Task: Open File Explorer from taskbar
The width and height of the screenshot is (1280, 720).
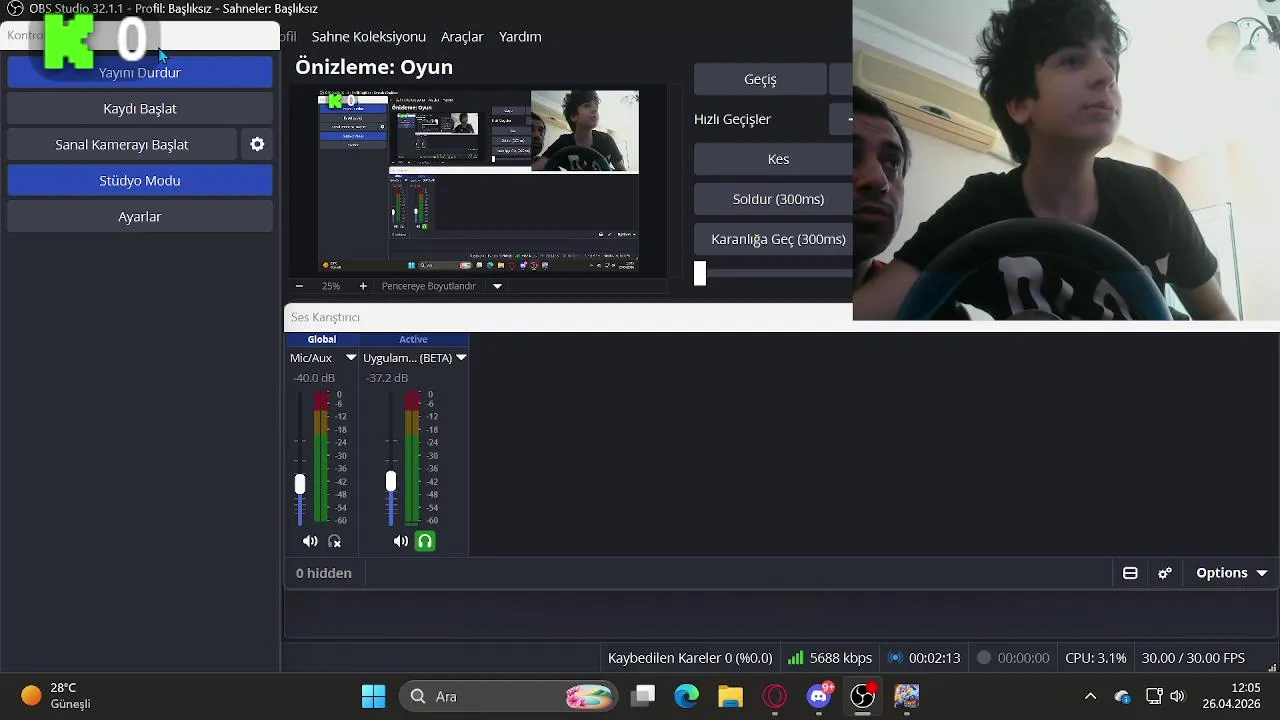Action: point(731,696)
